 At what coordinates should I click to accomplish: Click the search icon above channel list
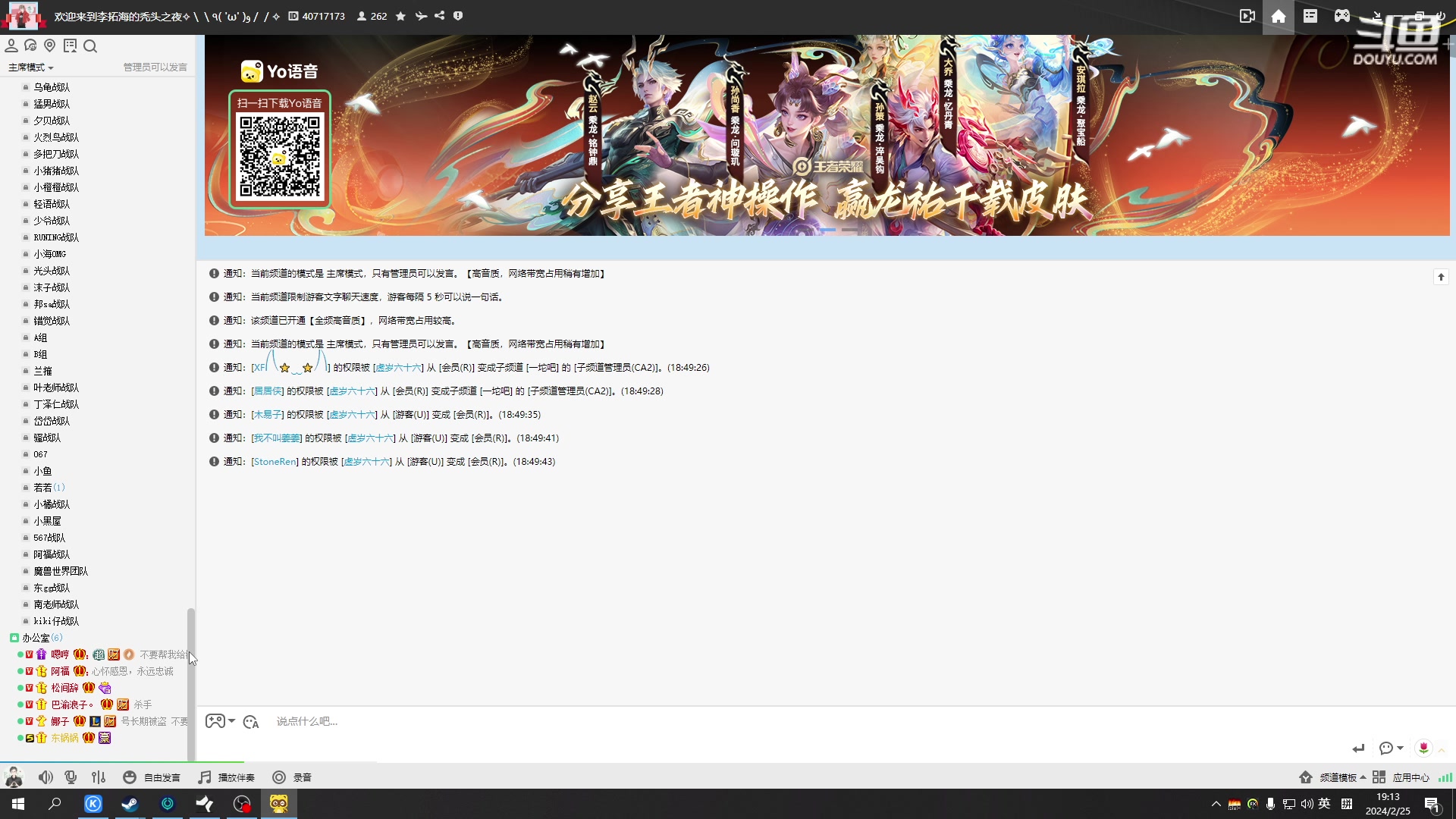90,46
